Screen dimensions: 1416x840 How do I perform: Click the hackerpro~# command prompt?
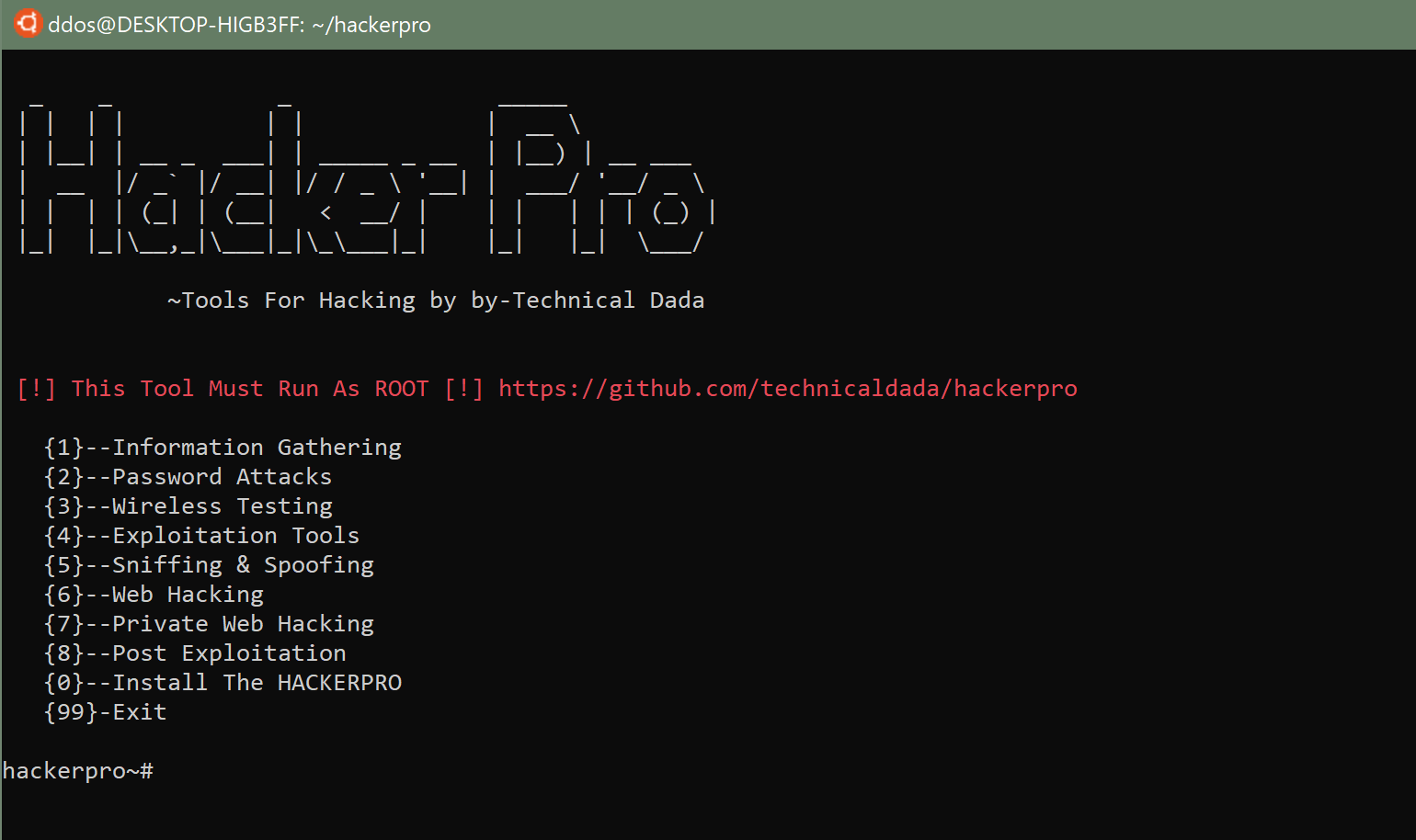[x=78, y=771]
